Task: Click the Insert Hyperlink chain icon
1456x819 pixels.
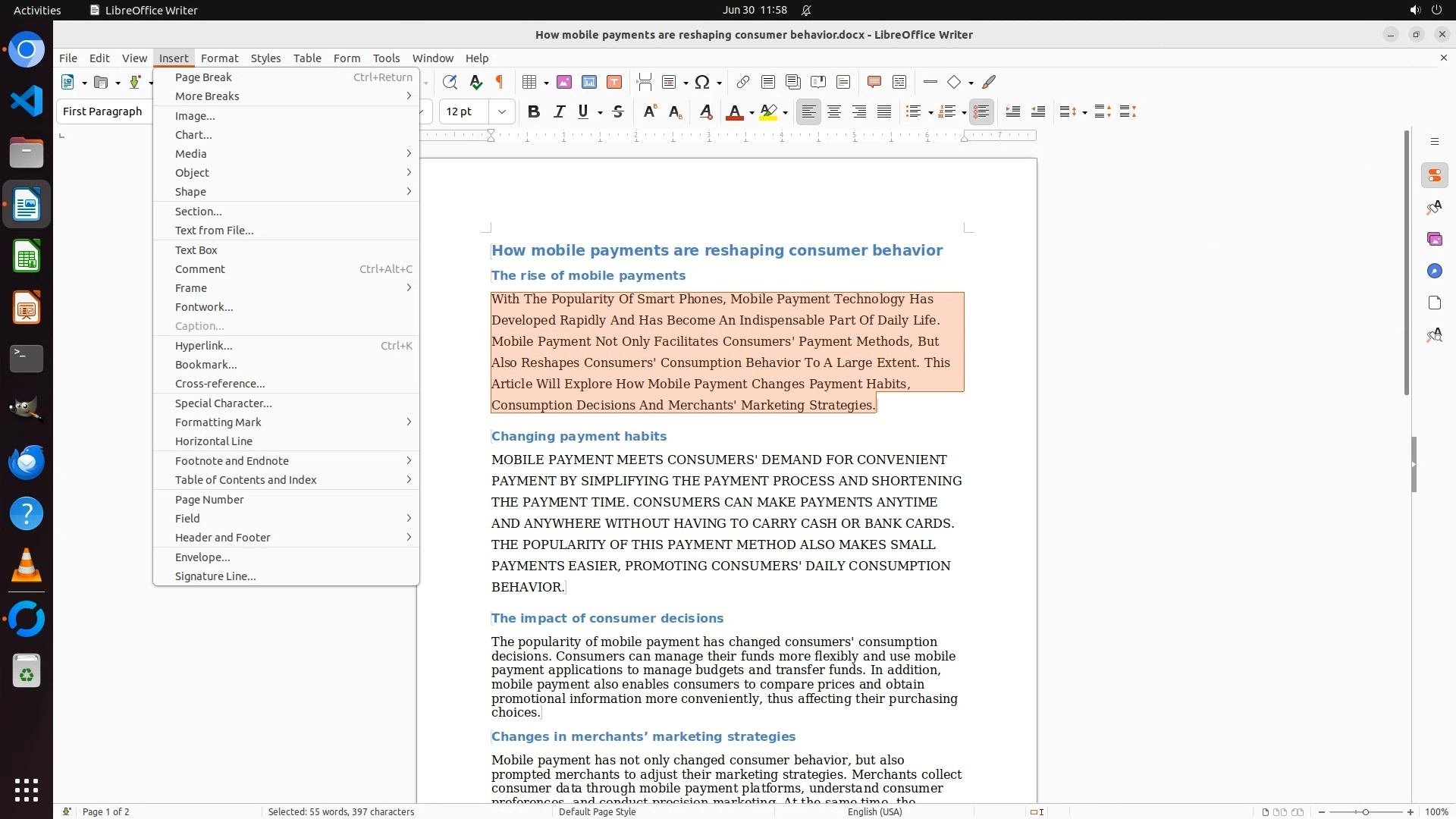Action: [x=743, y=82]
